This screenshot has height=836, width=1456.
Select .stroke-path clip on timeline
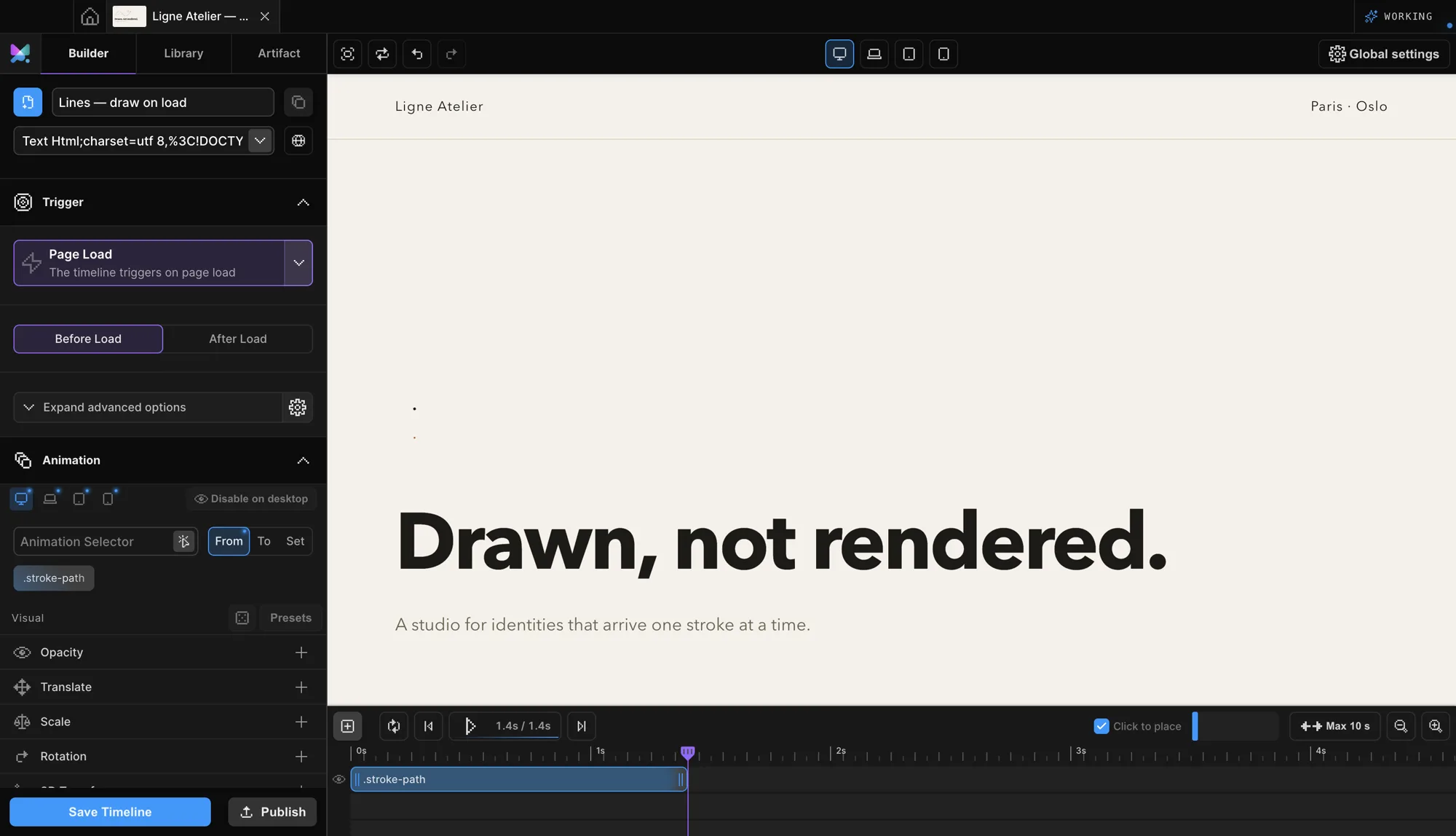click(x=519, y=779)
